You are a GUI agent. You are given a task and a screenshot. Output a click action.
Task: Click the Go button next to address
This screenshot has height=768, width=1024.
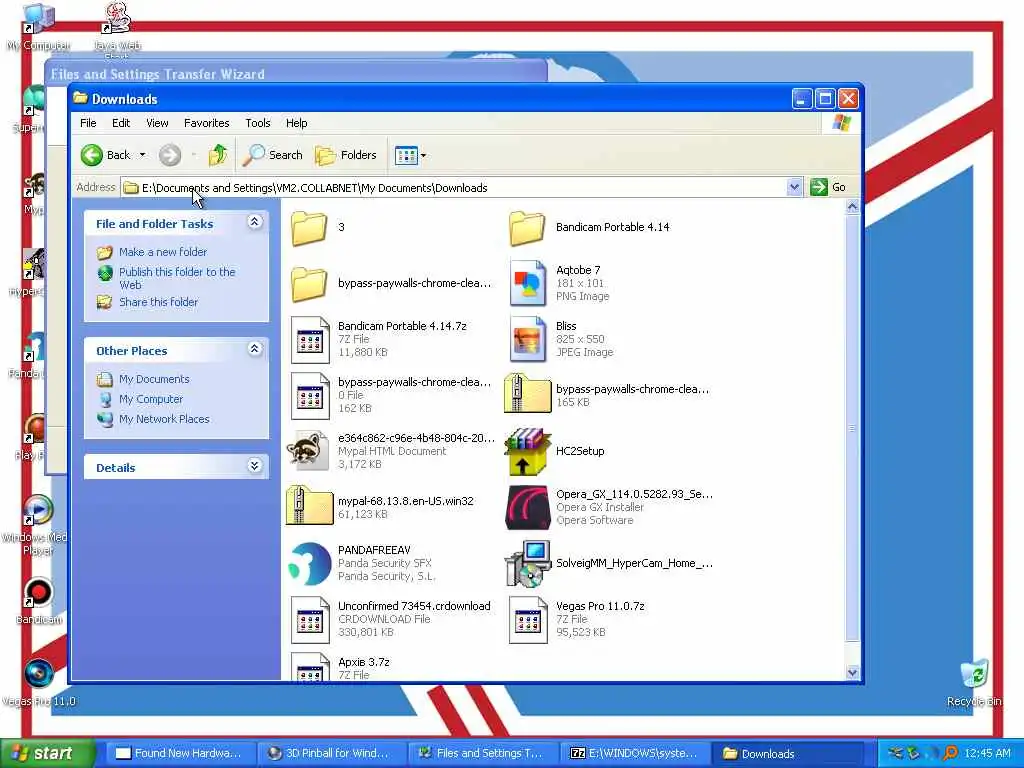click(829, 187)
